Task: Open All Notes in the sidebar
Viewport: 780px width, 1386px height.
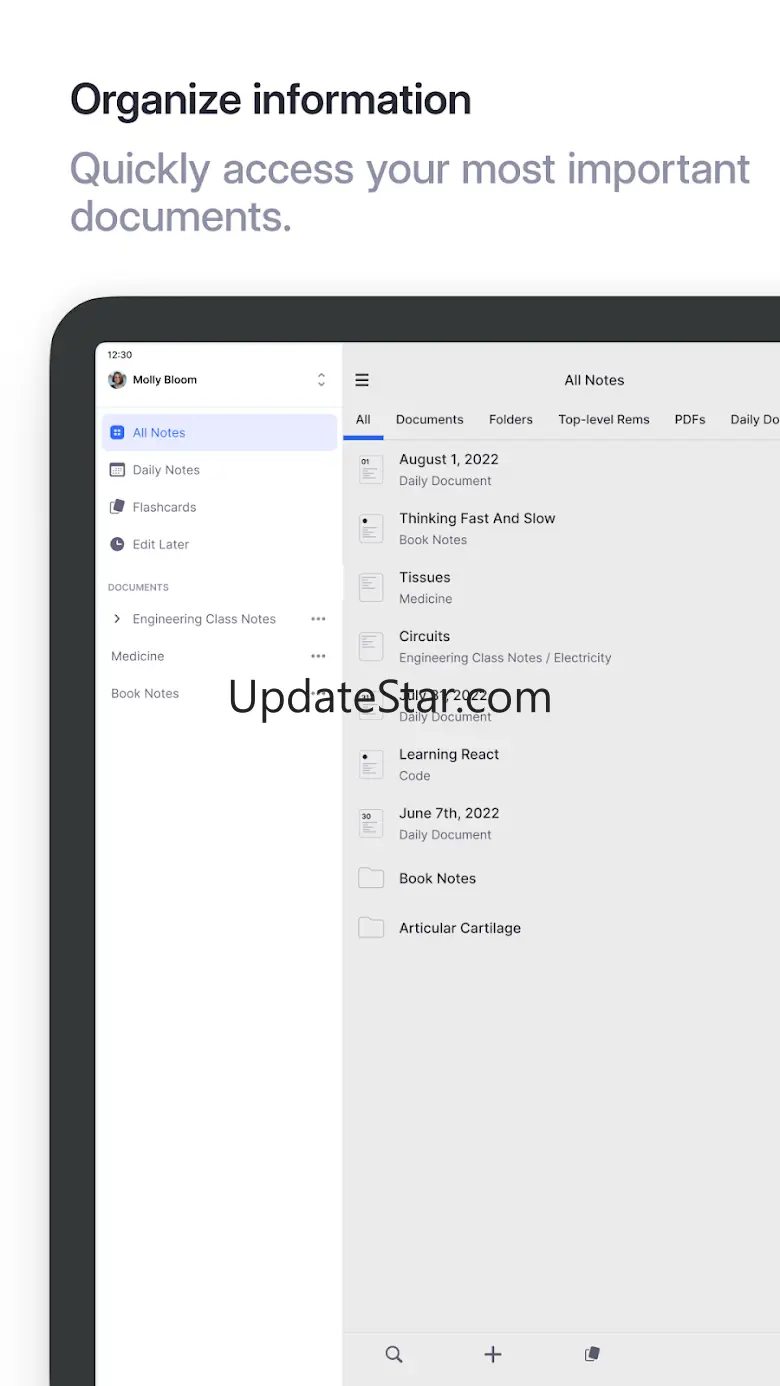Action: click(219, 433)
